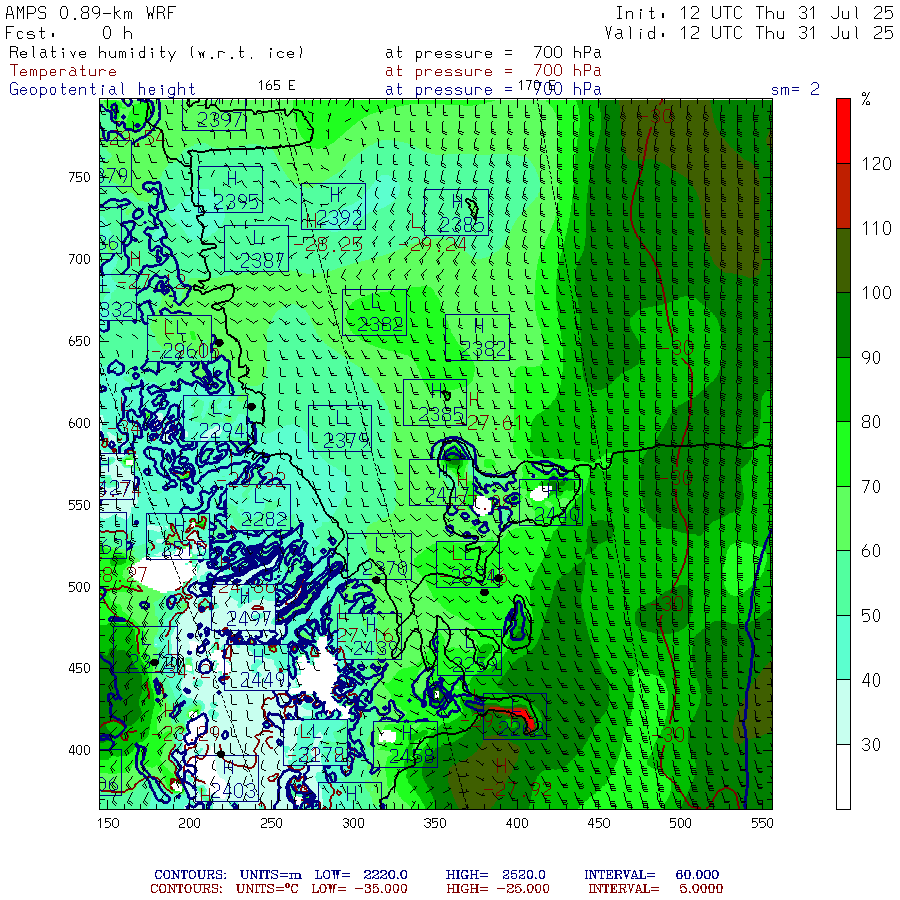
Task: Click the 'H 2392' geopotential high label box
Action: [x=333, y=207]
